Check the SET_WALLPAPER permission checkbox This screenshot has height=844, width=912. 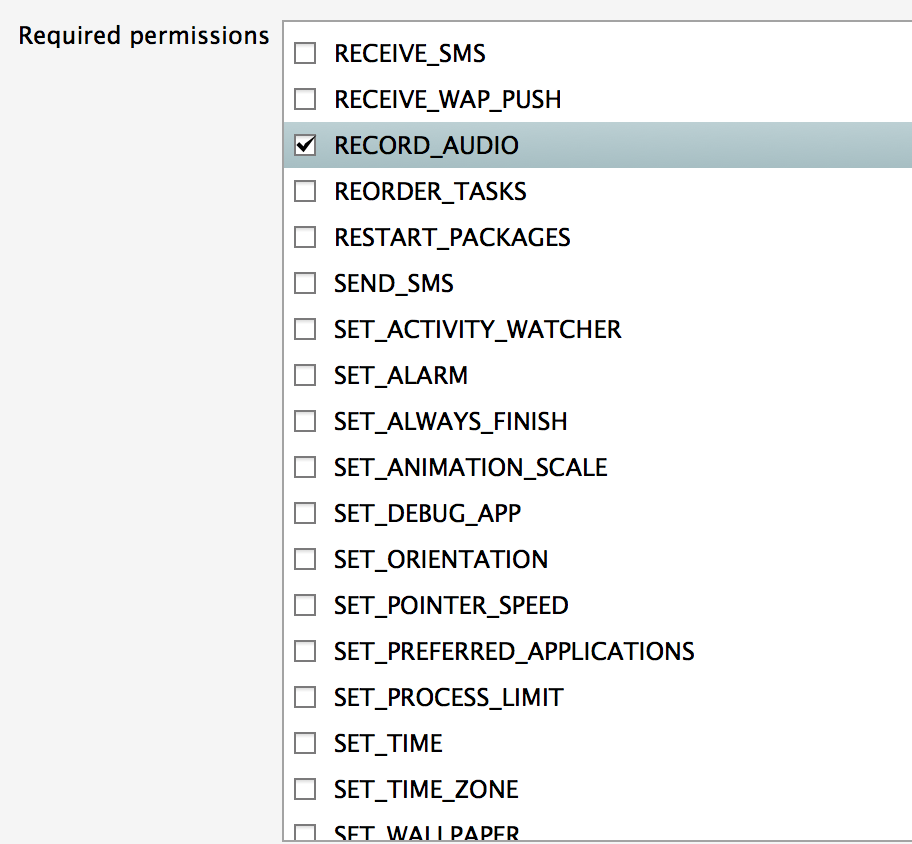pos(305,833)
